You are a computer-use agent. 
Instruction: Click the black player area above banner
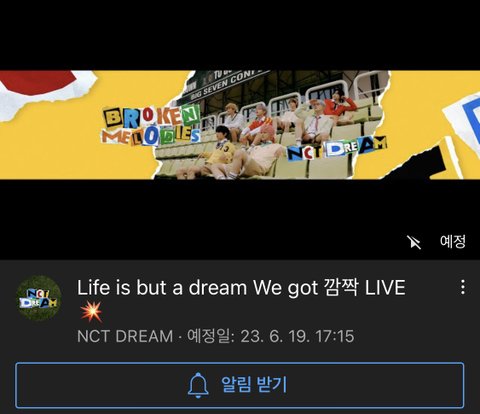(240, 35)
